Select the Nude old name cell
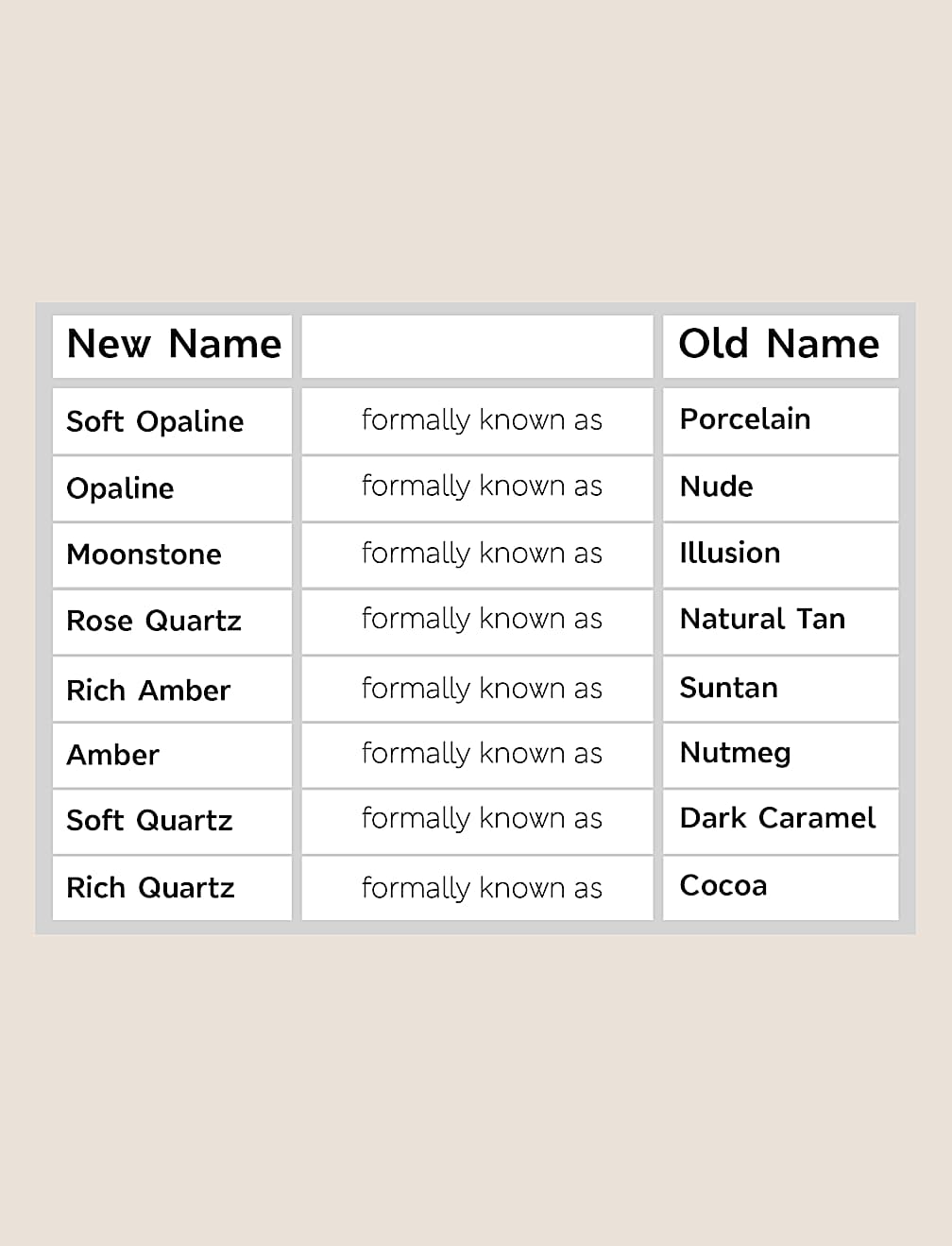This screenshot has width=952, height=1246. pos(717,486)
